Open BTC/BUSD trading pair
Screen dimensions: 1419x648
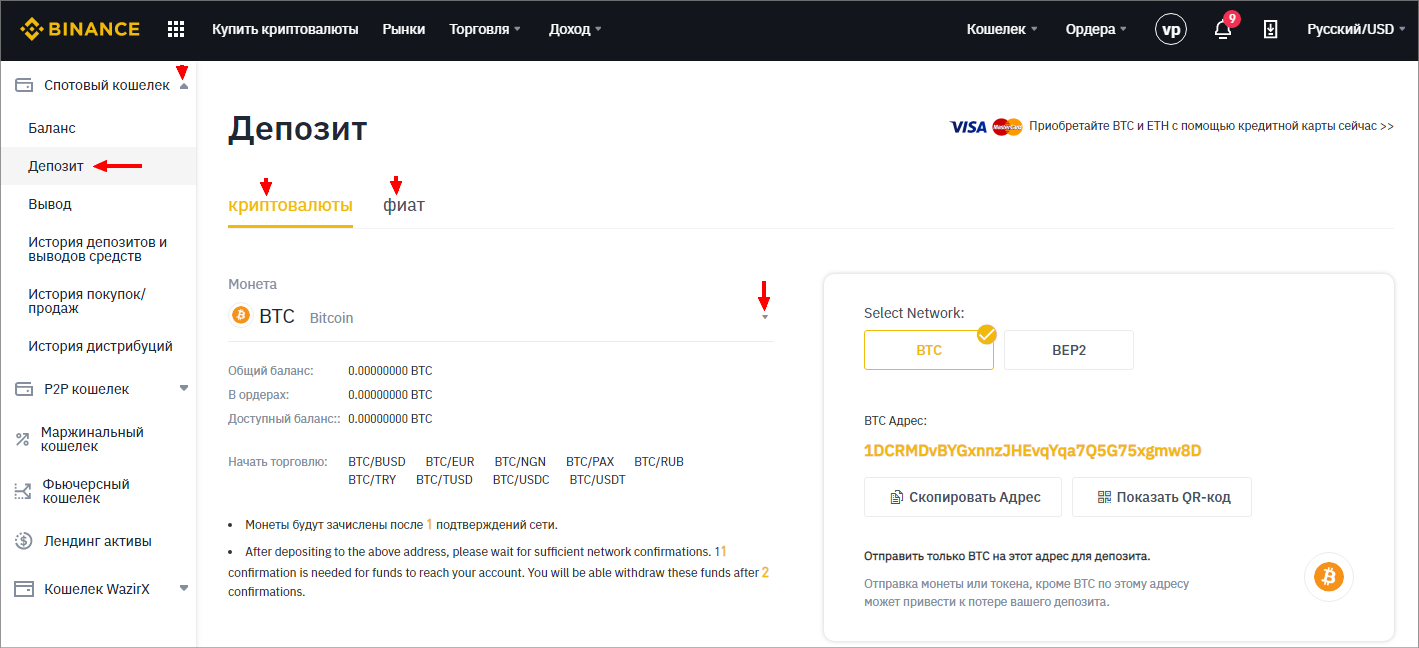coord(377,462)
